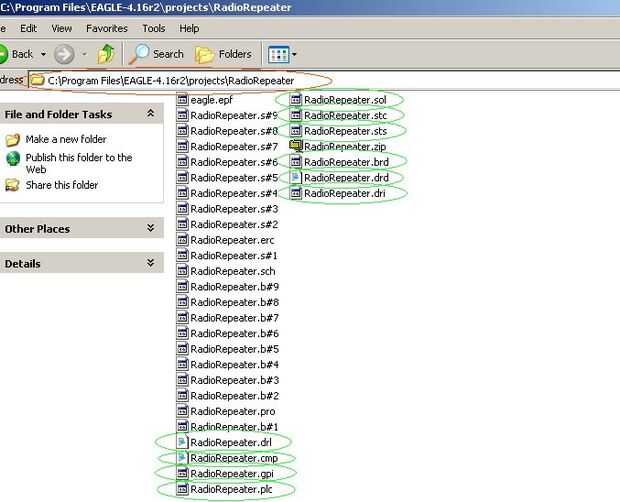
Task: Select the RadioRepeater.zip archive icon
Action: click(x=295, y=146)
